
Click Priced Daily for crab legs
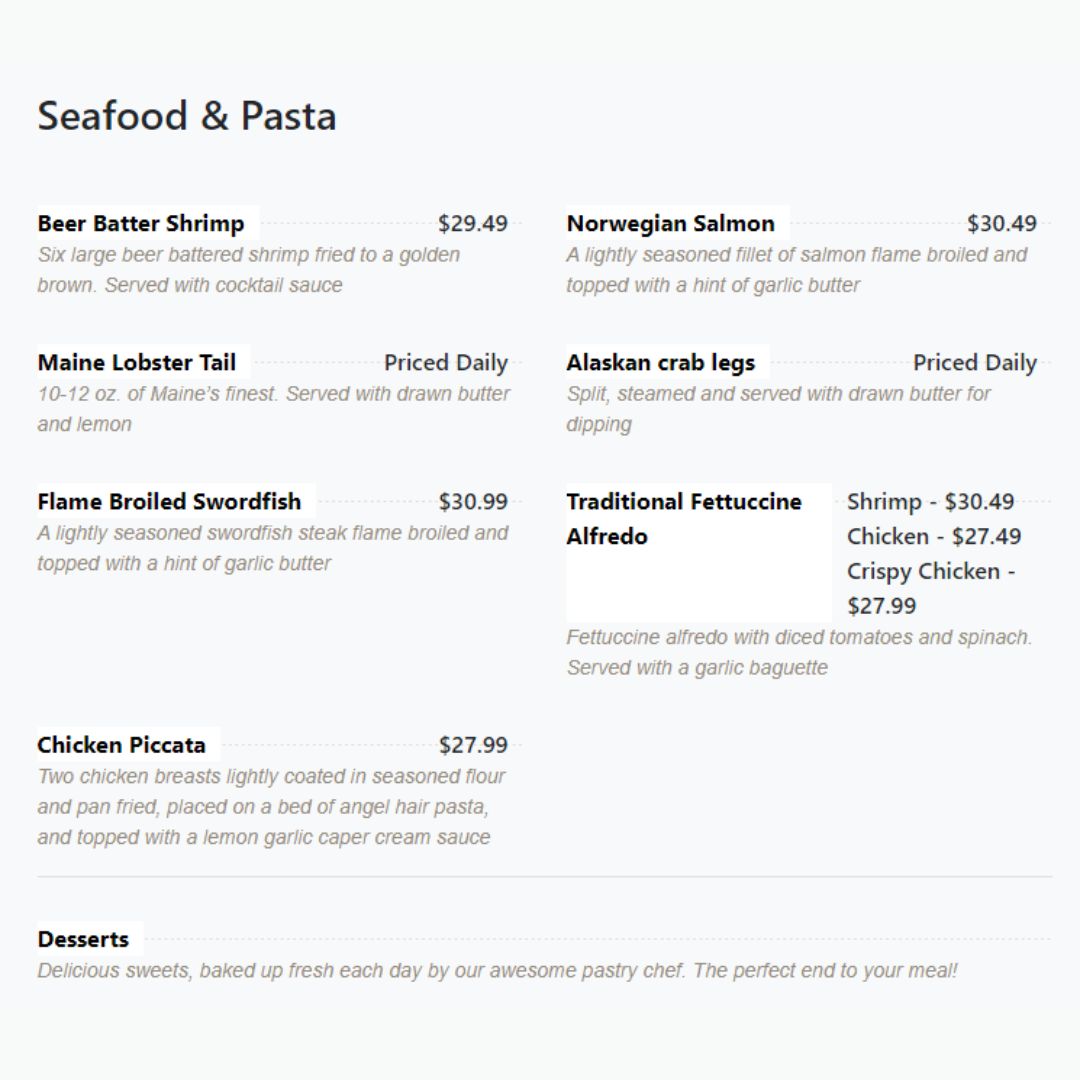coord(975,362)
